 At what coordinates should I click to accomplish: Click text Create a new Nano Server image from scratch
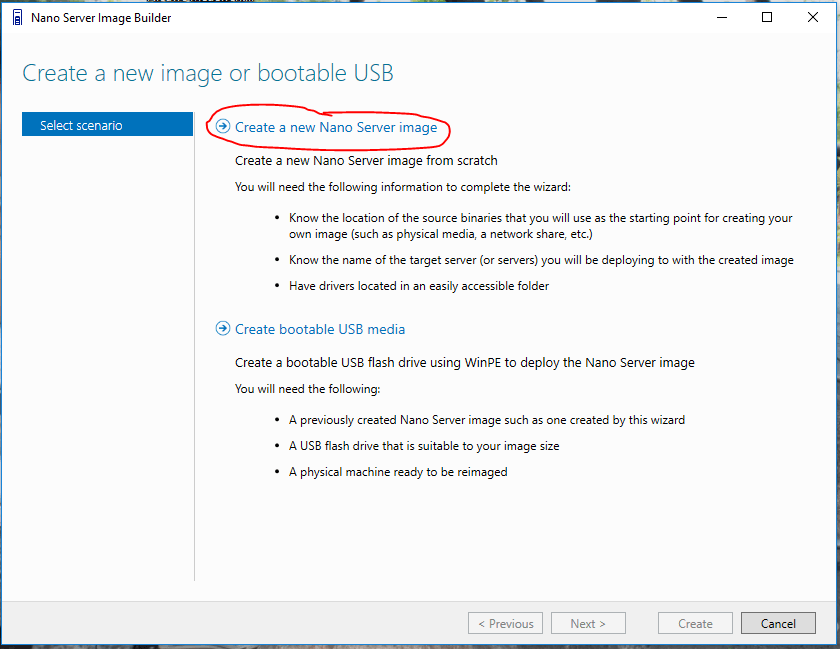pyautogui.click(x=366, y=161)
